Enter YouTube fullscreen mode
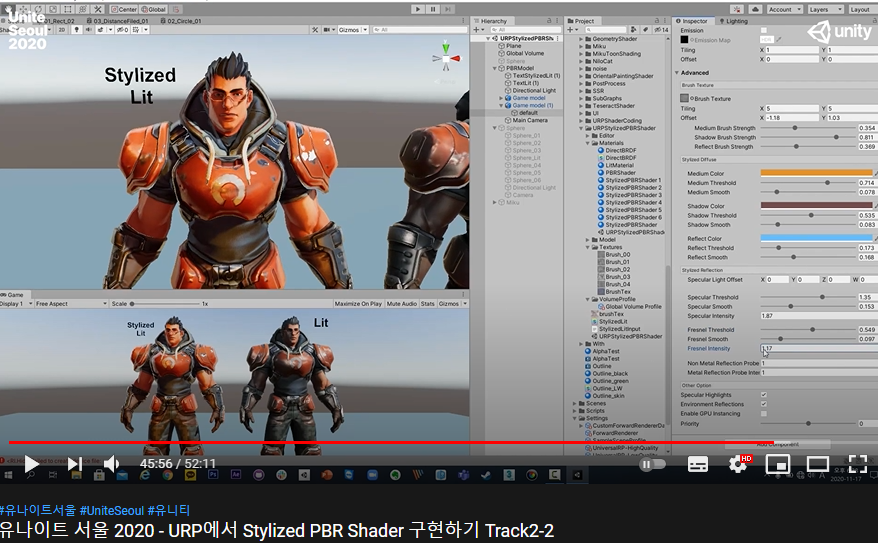 [858, 464]
